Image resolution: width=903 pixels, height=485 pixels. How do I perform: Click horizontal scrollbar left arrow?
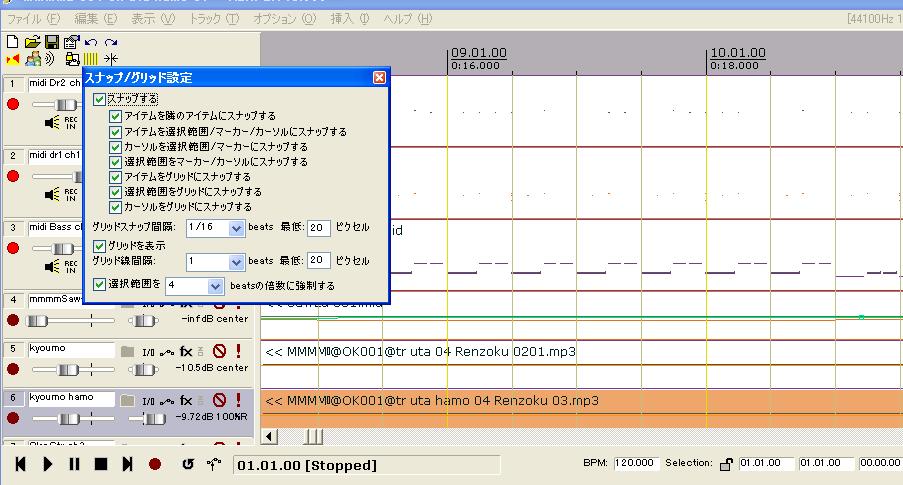269,437
